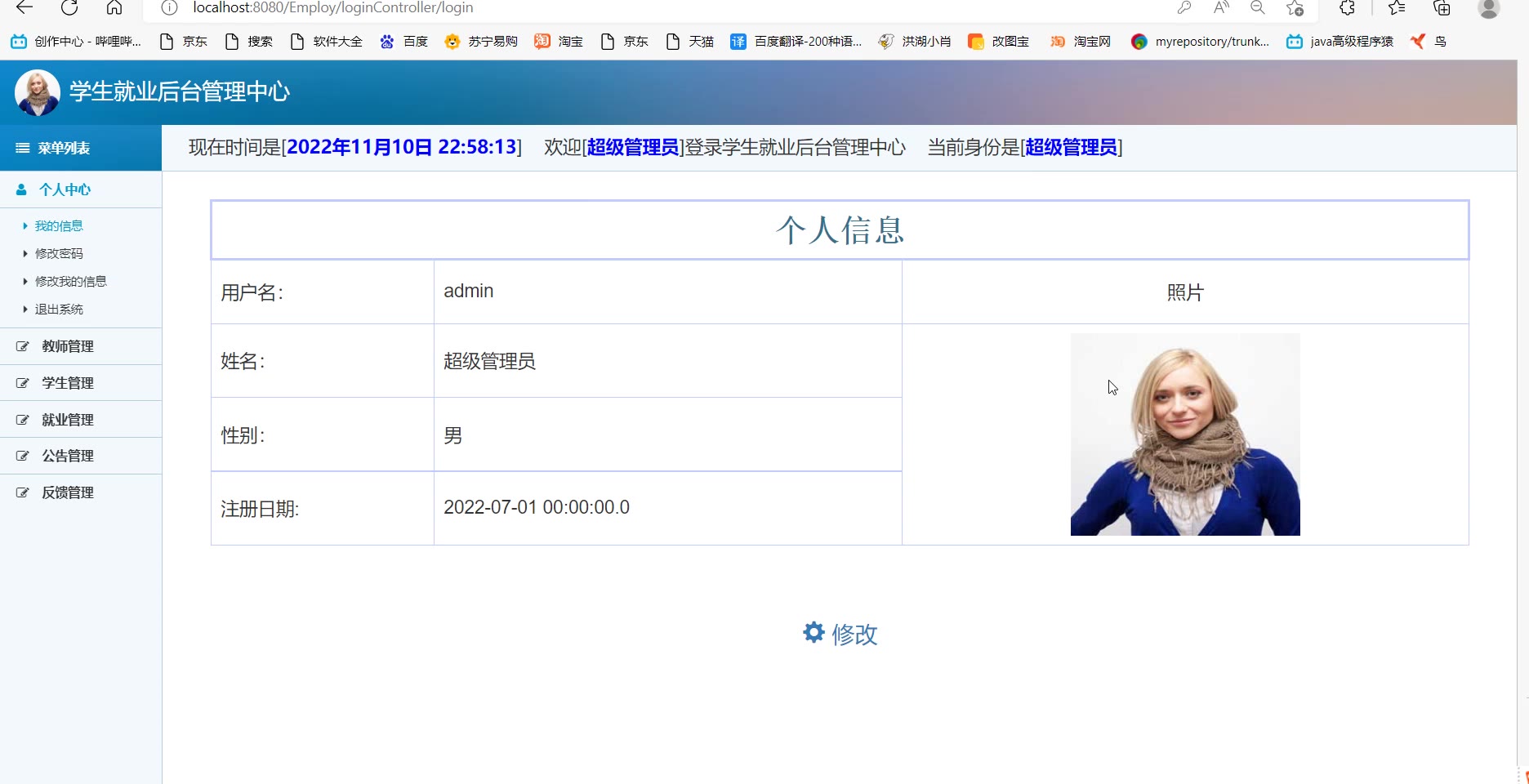Open browser extensions puzzle icon
Image resolution: width=1529 pixels, height=784 pixels.
pyautogui.click(x=1348, y=7)
